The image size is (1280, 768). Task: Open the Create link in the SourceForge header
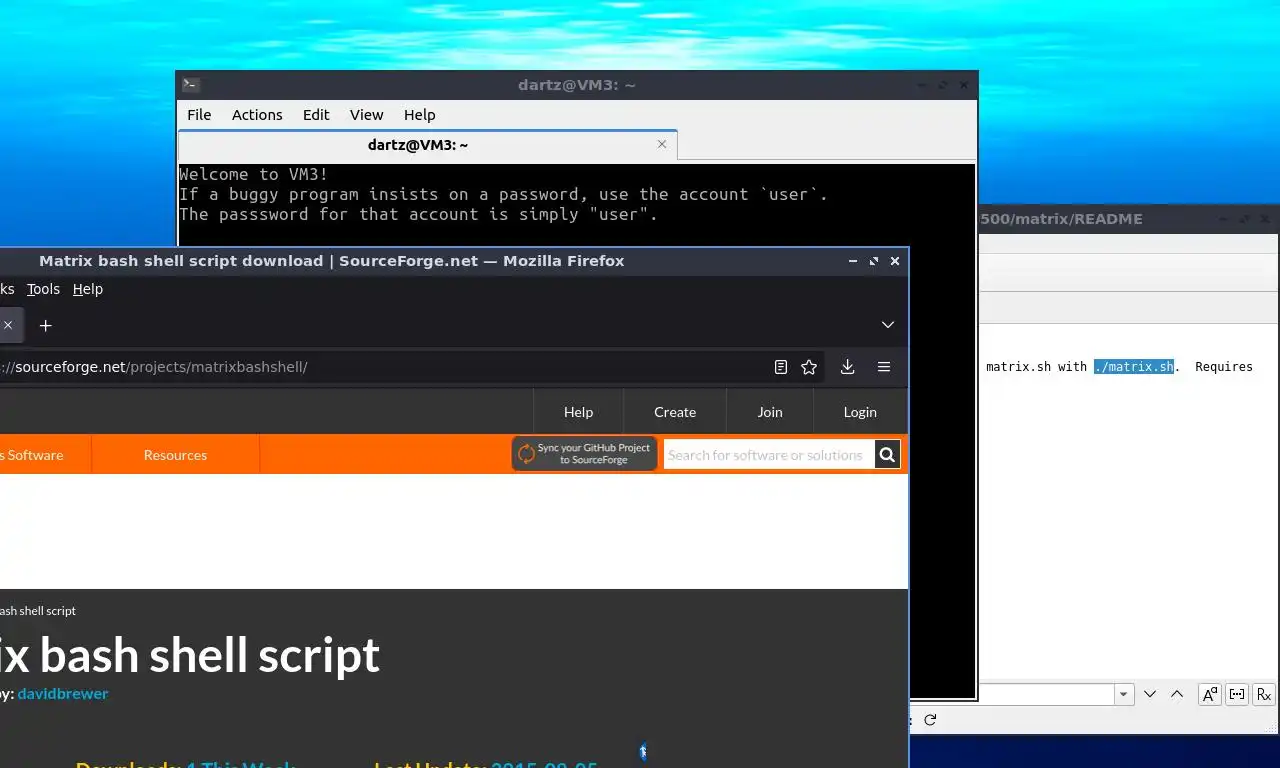pyautogui.click(x=675, y=412)
